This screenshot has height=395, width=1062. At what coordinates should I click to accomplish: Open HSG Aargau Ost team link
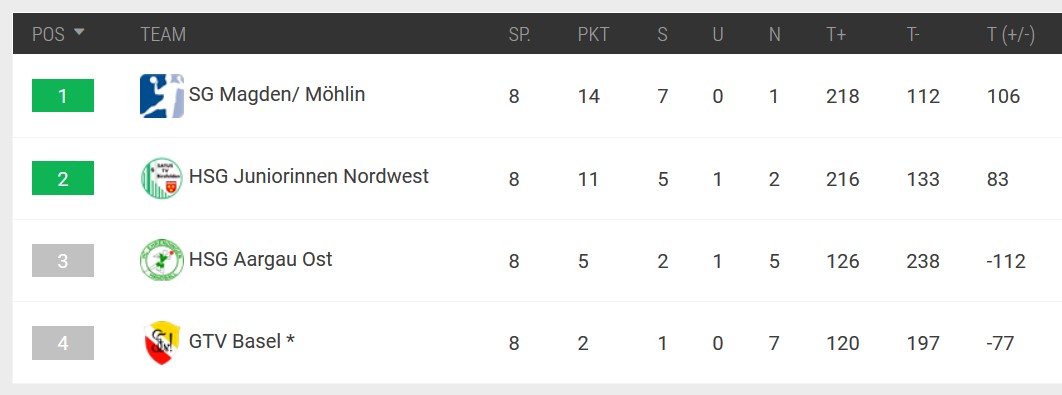pyautogui.click(x=261, y=259)
